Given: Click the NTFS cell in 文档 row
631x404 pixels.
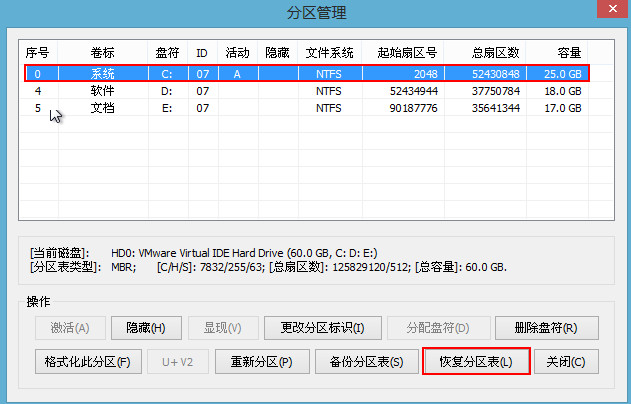Looking at the screenshot, I should pyautogui.click(x=328, y=108).
